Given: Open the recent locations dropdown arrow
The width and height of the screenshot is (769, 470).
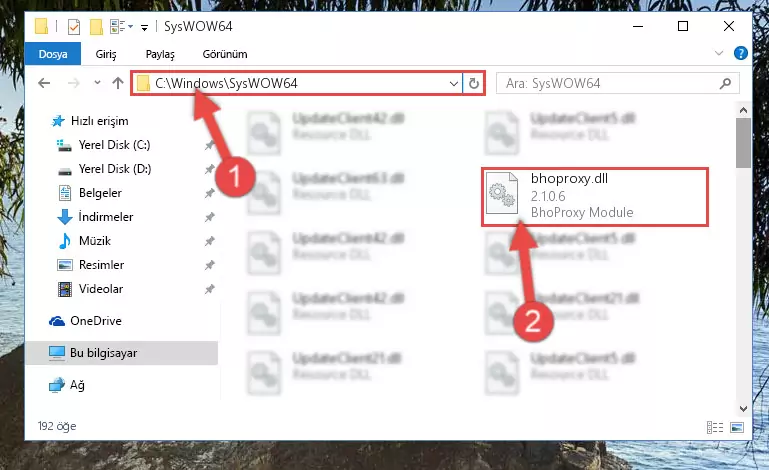Looking at the screenshot, I should pos(98,83).
